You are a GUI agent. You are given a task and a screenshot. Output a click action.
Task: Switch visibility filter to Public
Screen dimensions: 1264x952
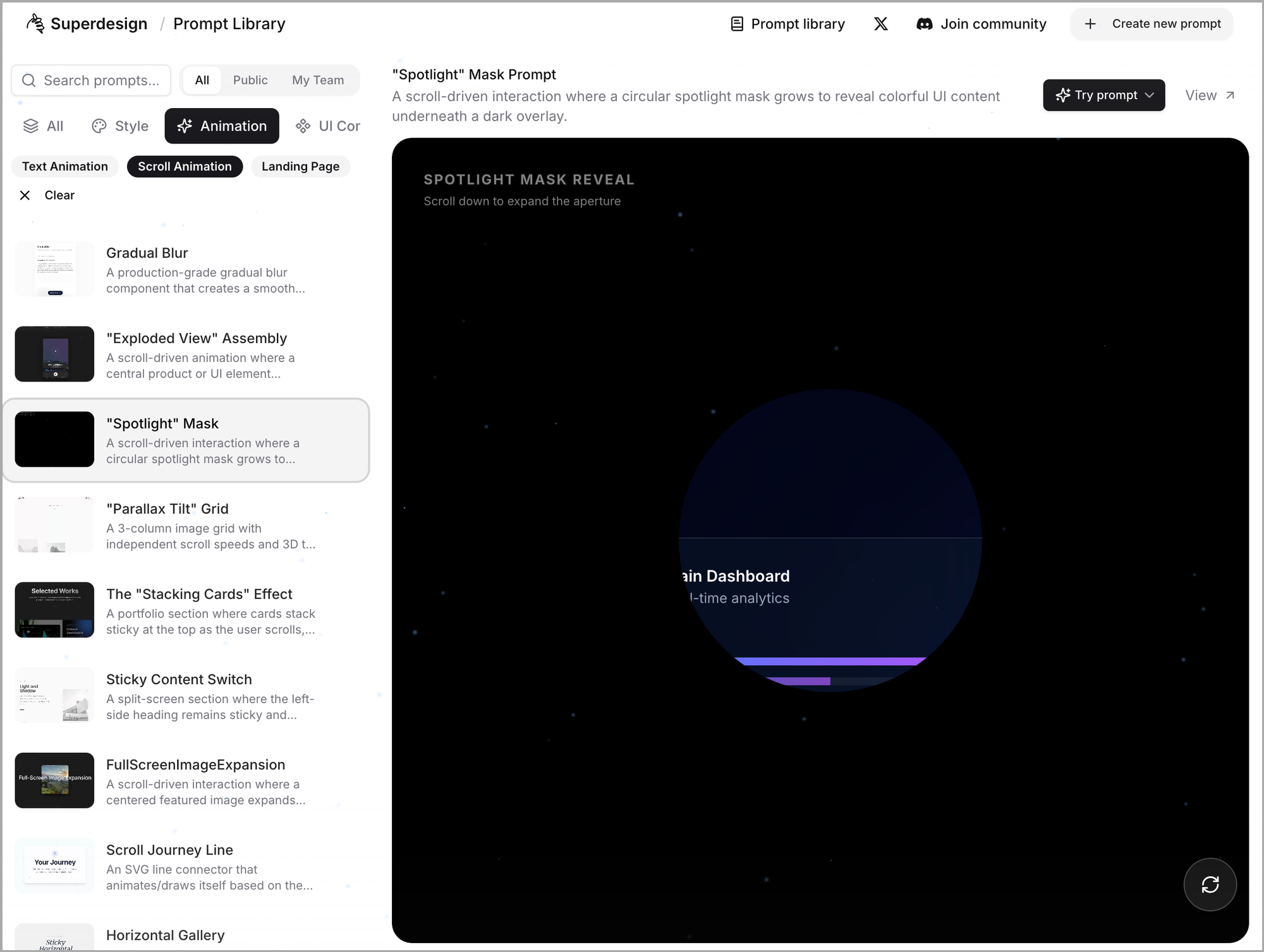(x=250, y=80)
